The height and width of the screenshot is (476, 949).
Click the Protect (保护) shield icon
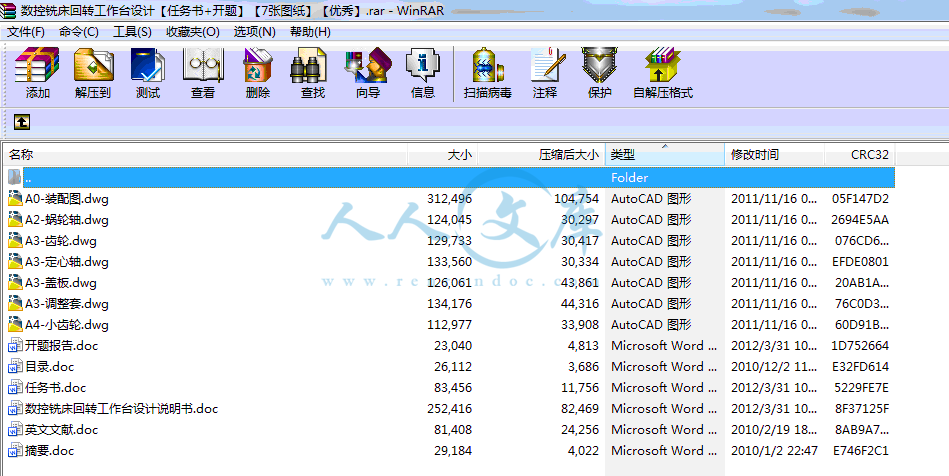point(599,65)
